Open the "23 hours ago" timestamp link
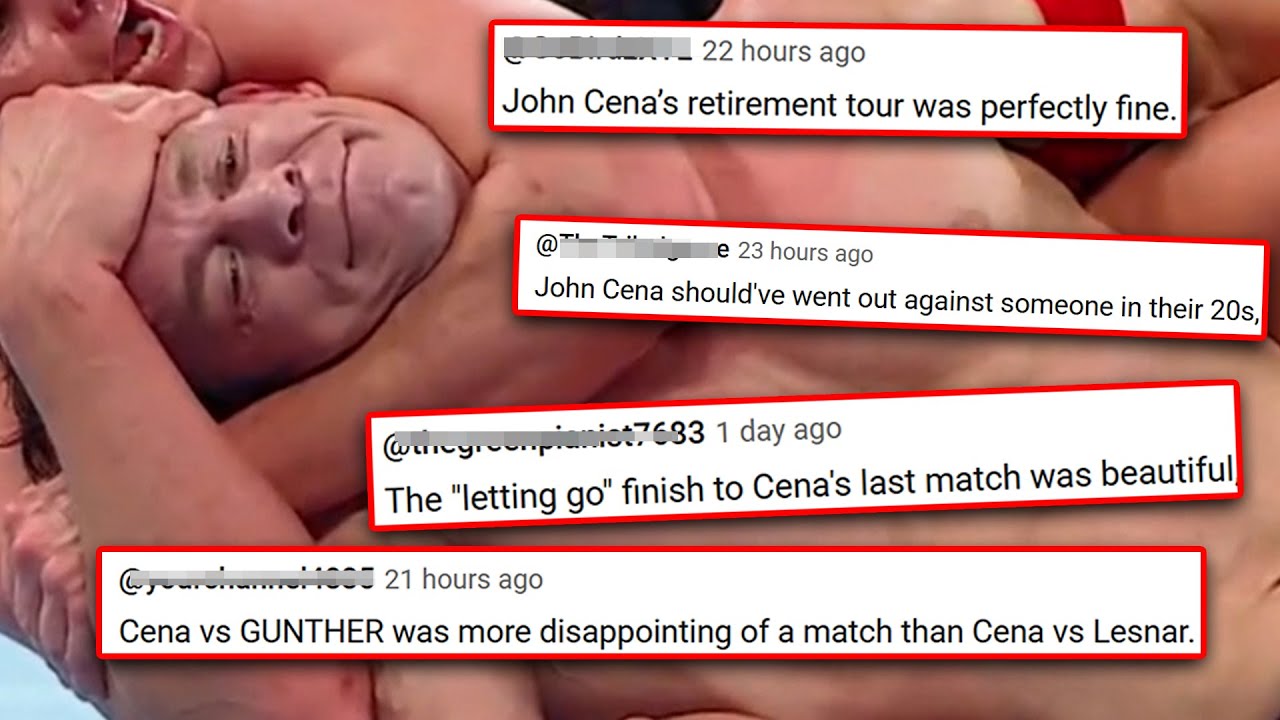This screenshot has width=1280, height=720. 805,251
